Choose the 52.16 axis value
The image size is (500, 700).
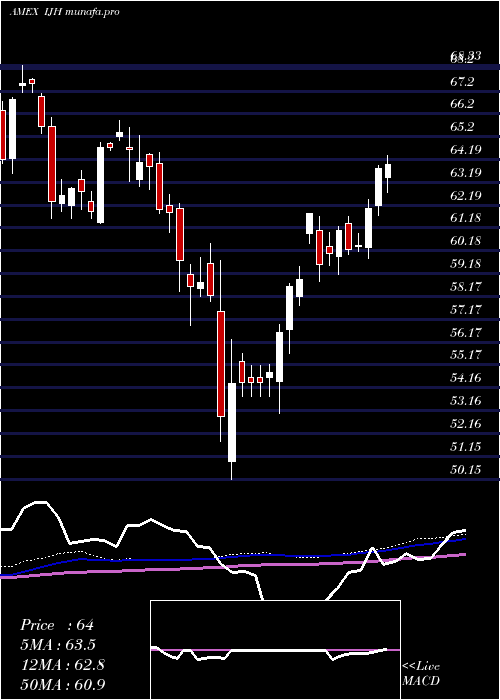point(466,424)
